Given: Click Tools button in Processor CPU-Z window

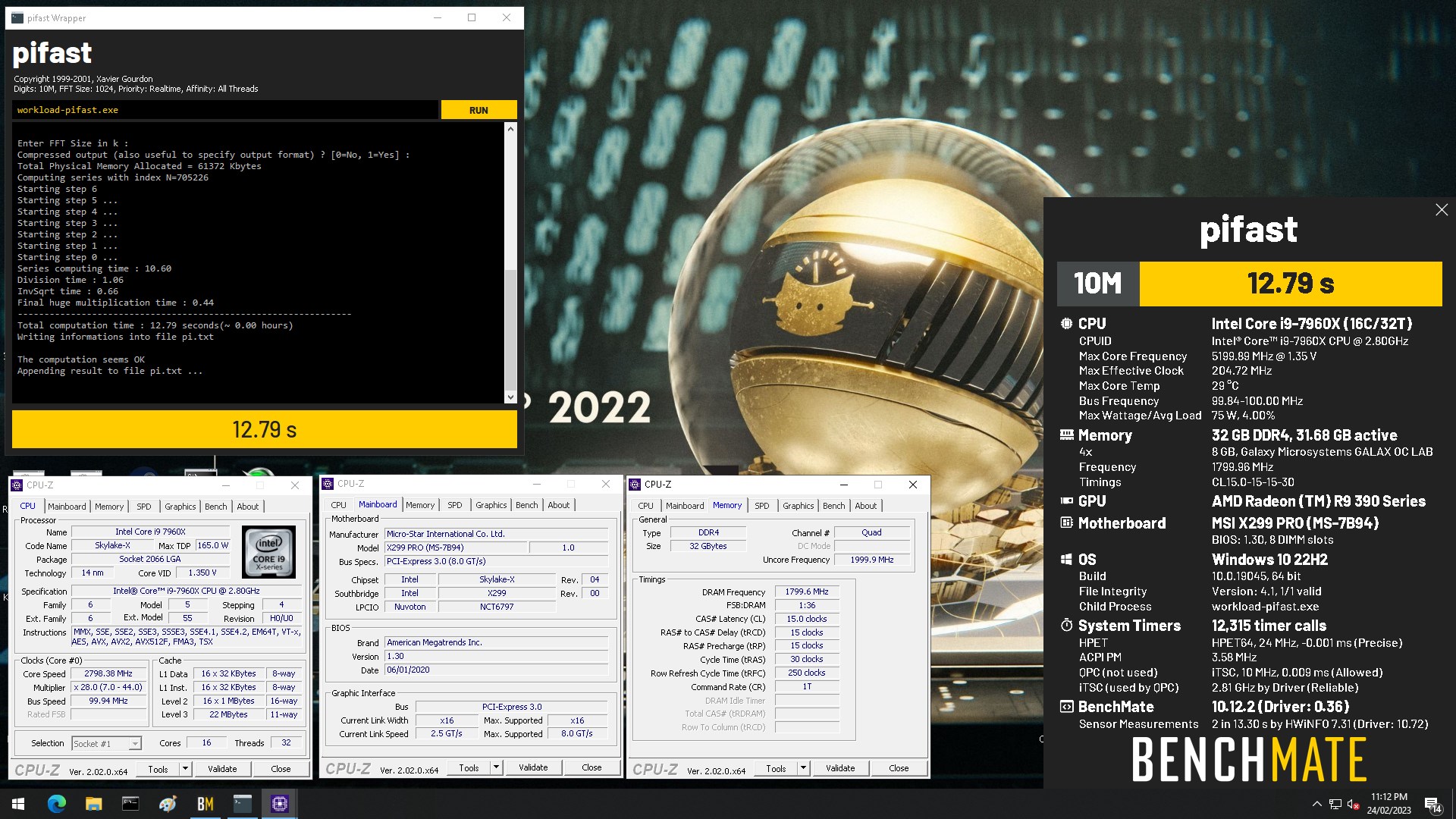Looking at the screenshot, I should tap(158, 769).
